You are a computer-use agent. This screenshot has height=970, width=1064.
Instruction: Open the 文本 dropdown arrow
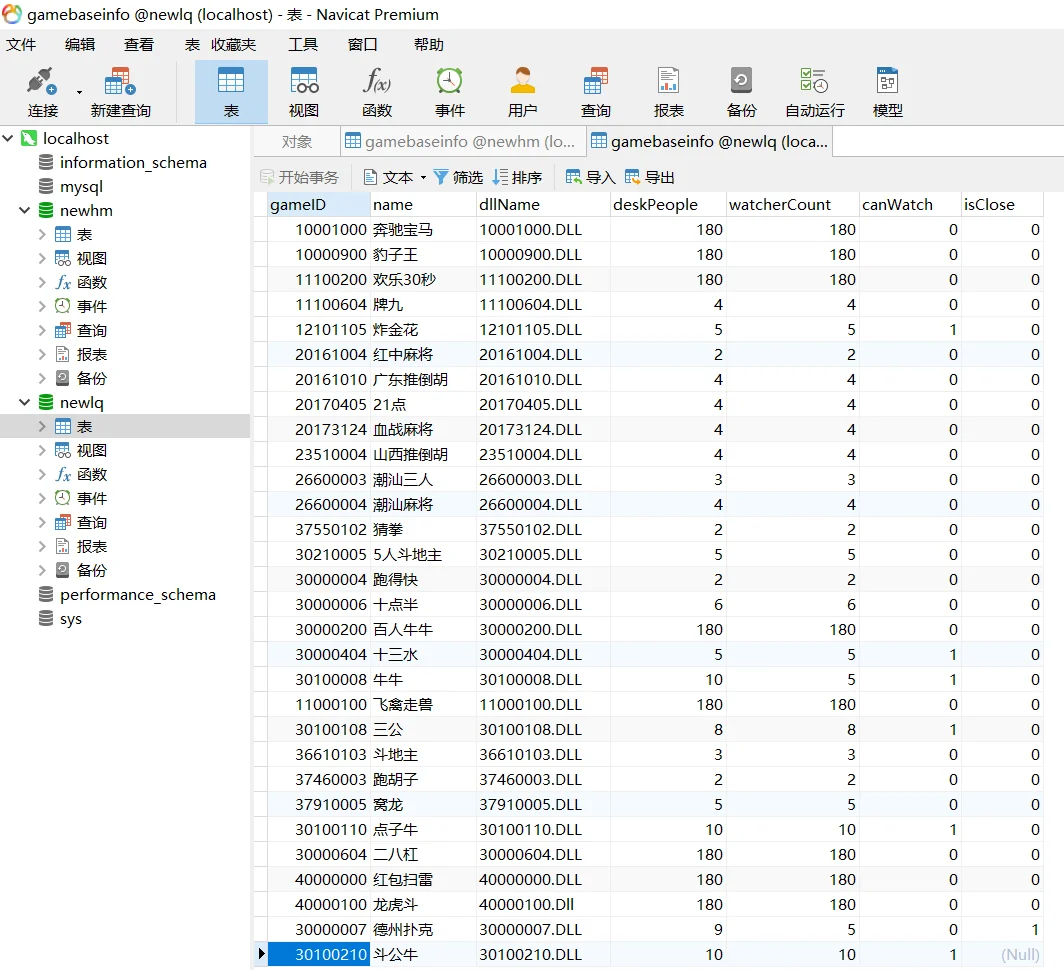pos(423,178)
